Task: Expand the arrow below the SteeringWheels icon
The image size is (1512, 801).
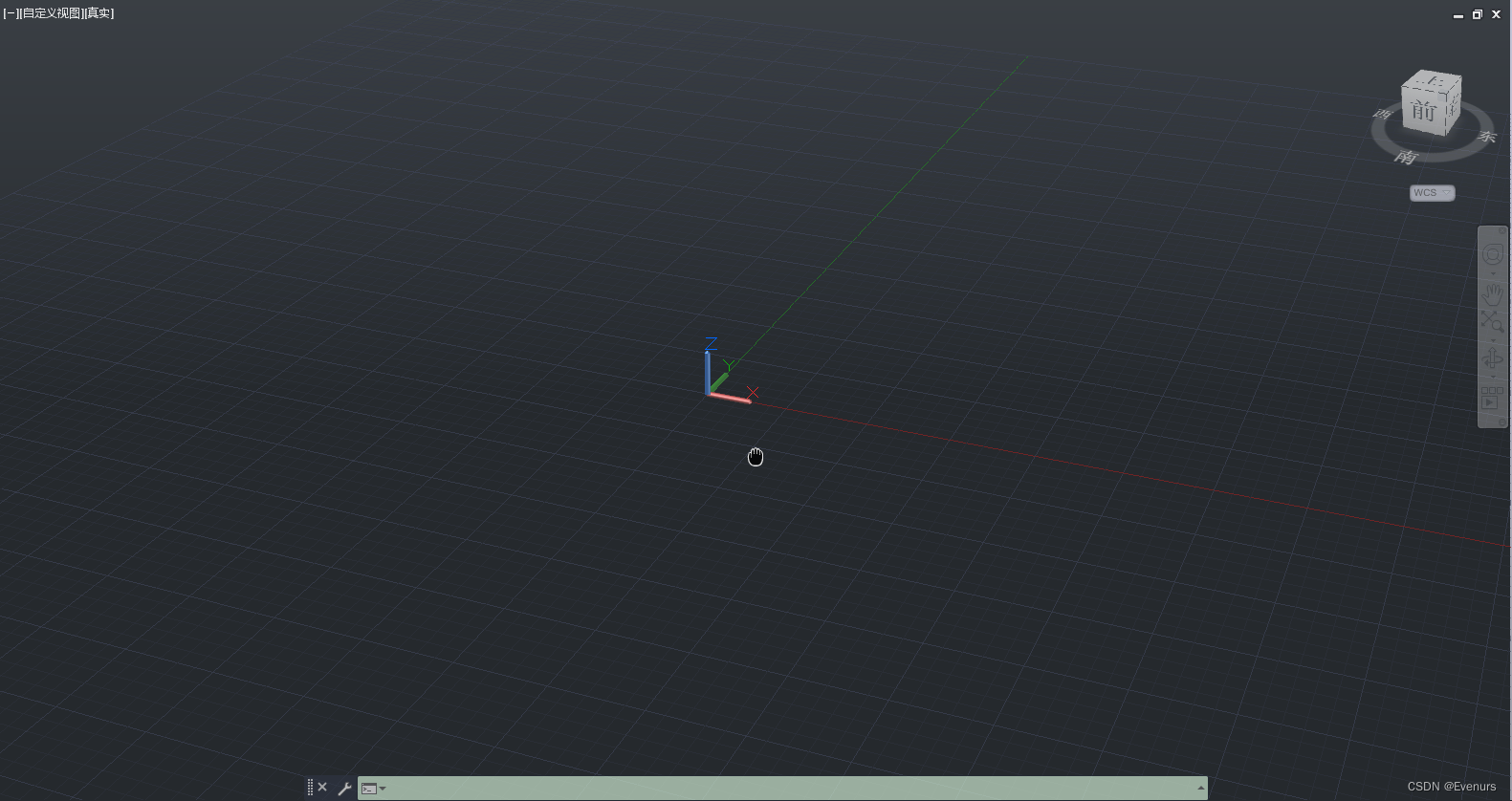Action: pos(1493,273)
